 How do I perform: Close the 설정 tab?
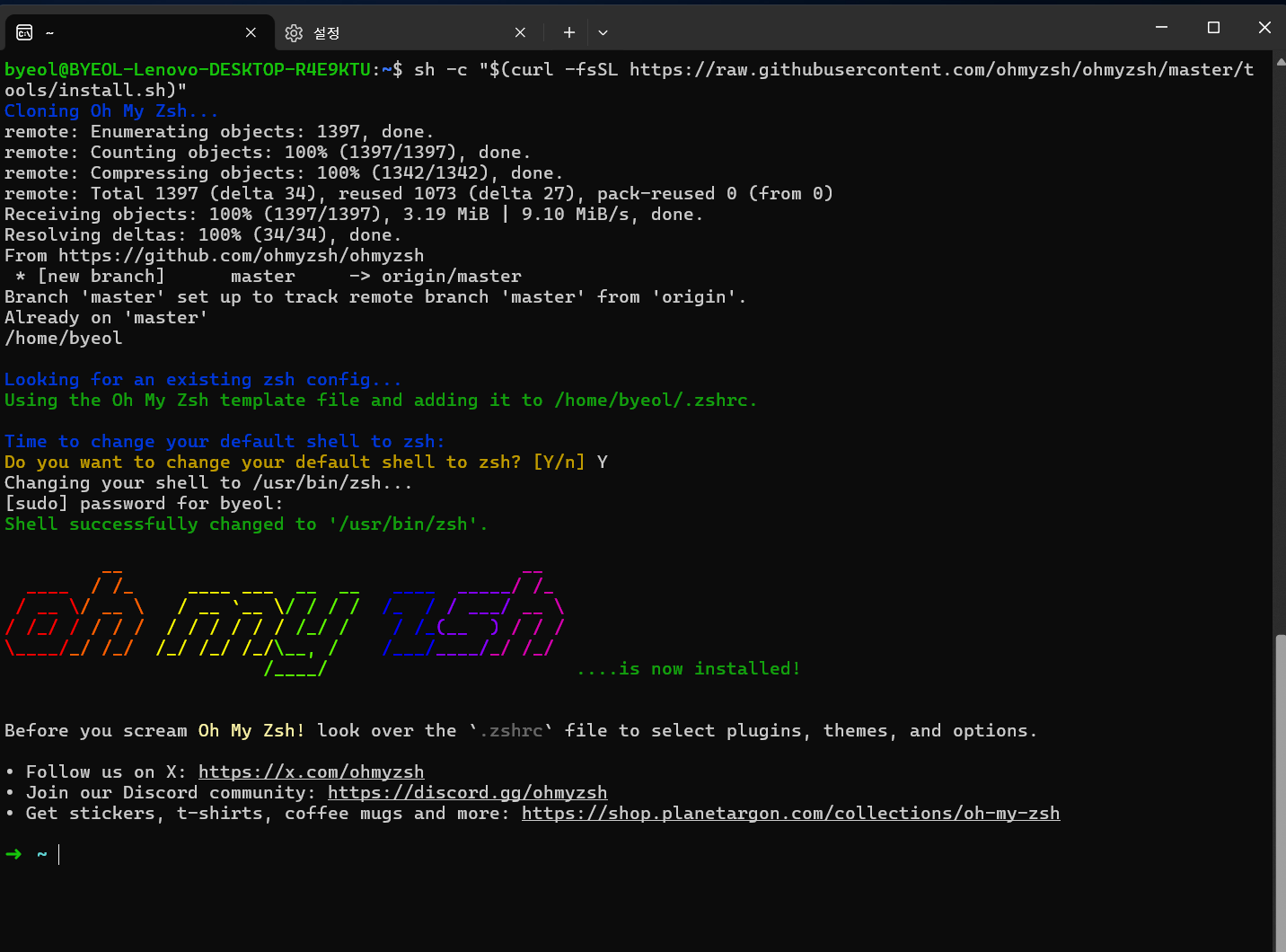[x=520, y=32]
